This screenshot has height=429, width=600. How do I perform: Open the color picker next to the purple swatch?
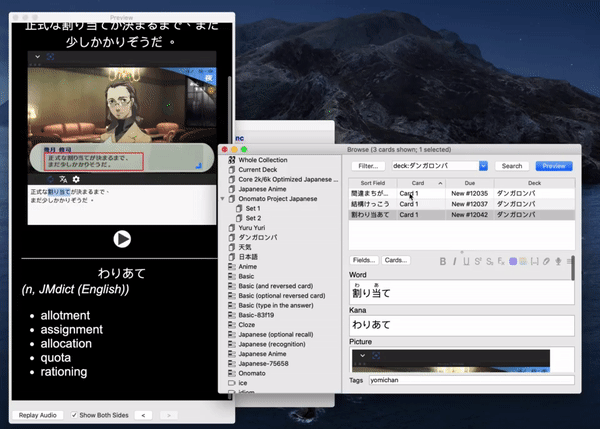(x=523, y=261)
